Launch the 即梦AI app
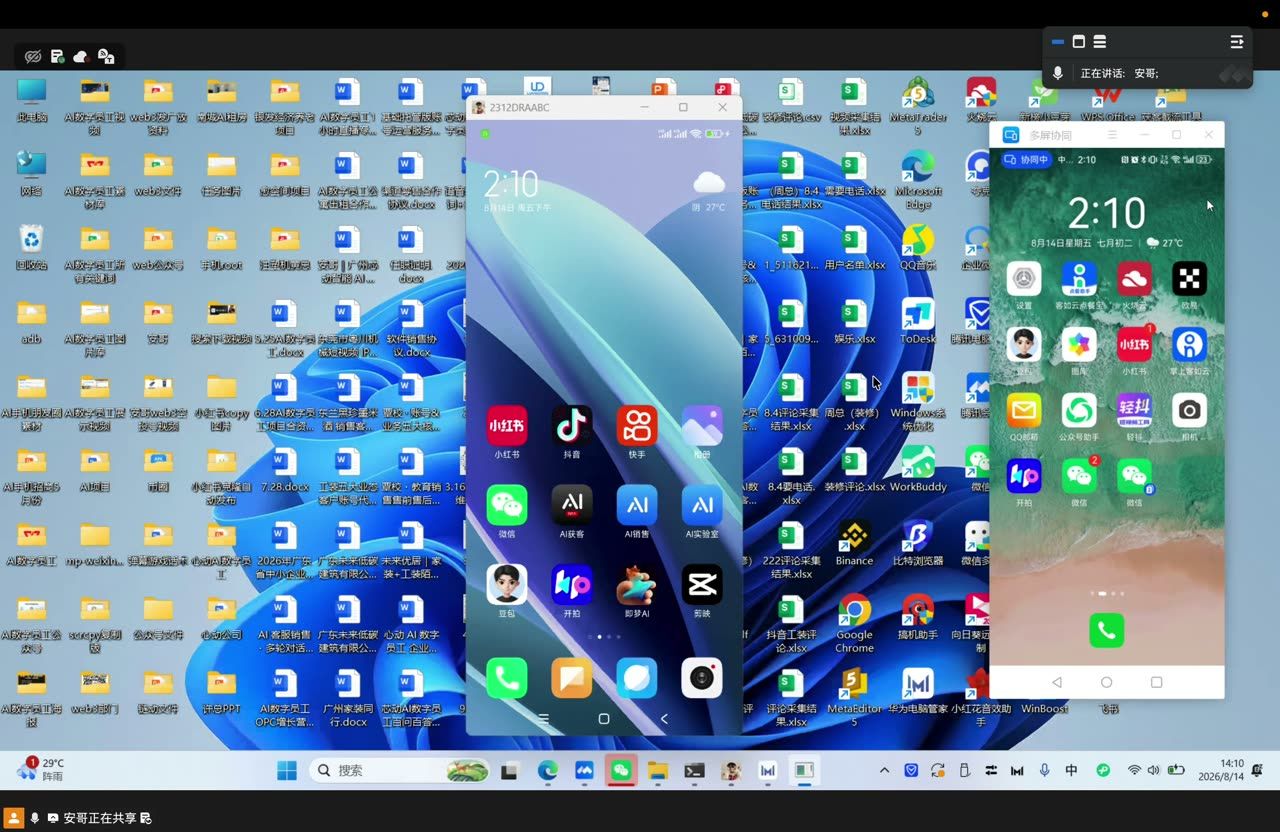Image resolution: width=1280 pixels, height=832 pixels. coord(637,584)
